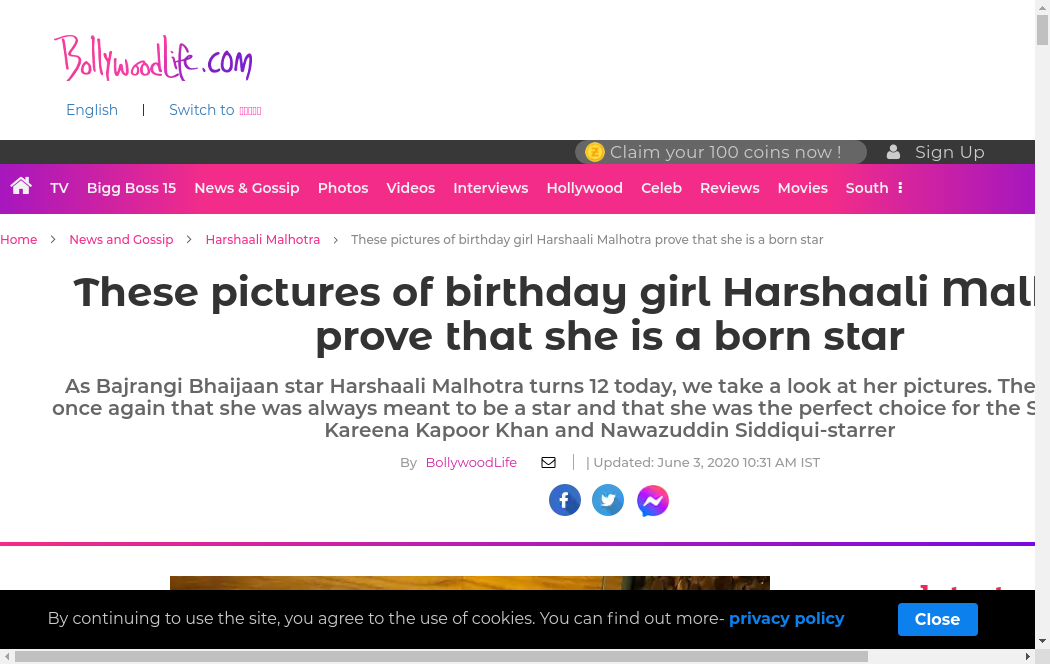Go to the Home icon in navbar

tap(21, 186)
